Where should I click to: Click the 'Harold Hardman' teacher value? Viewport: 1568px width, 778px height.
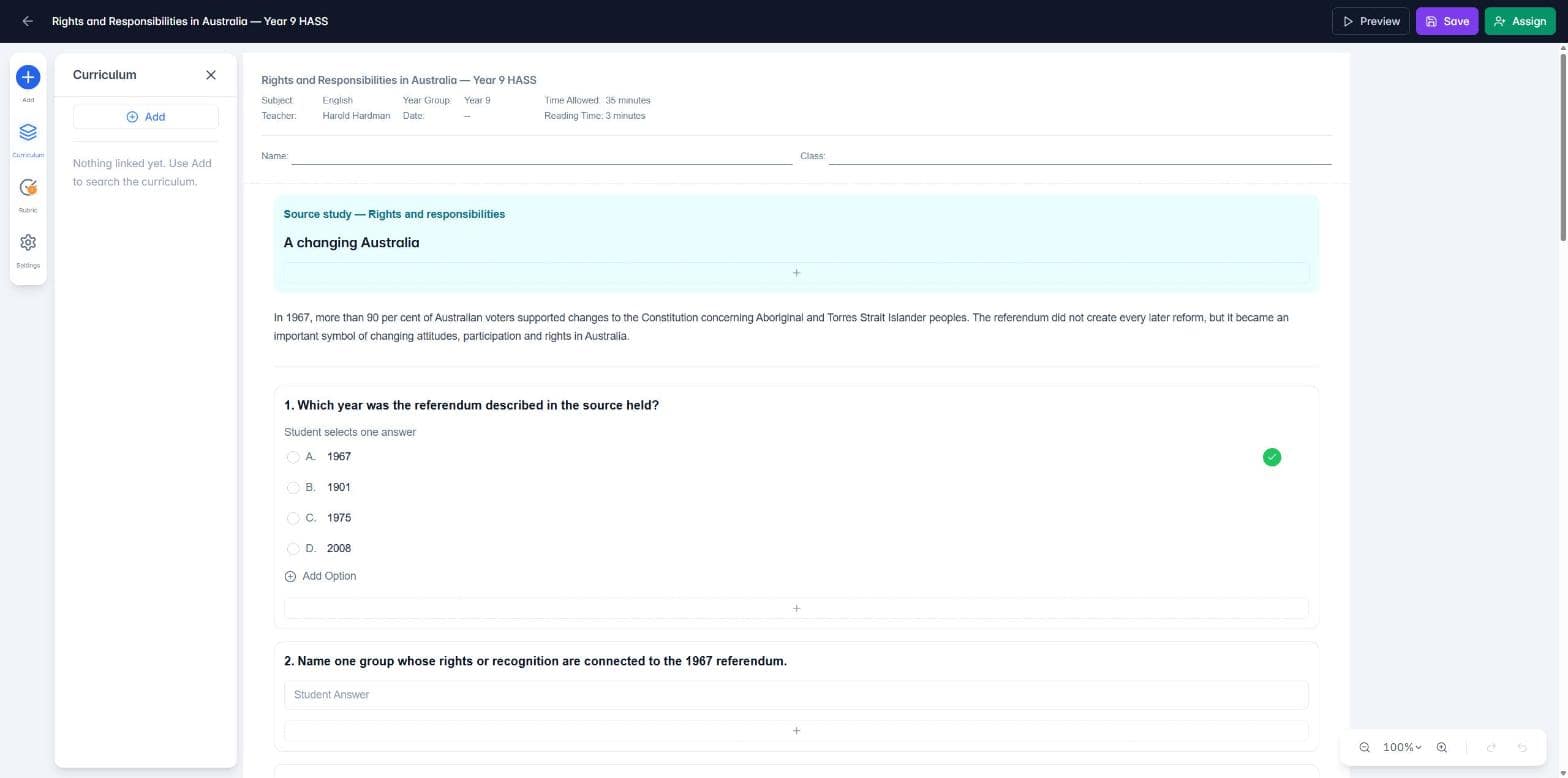(x=356, y=116)
